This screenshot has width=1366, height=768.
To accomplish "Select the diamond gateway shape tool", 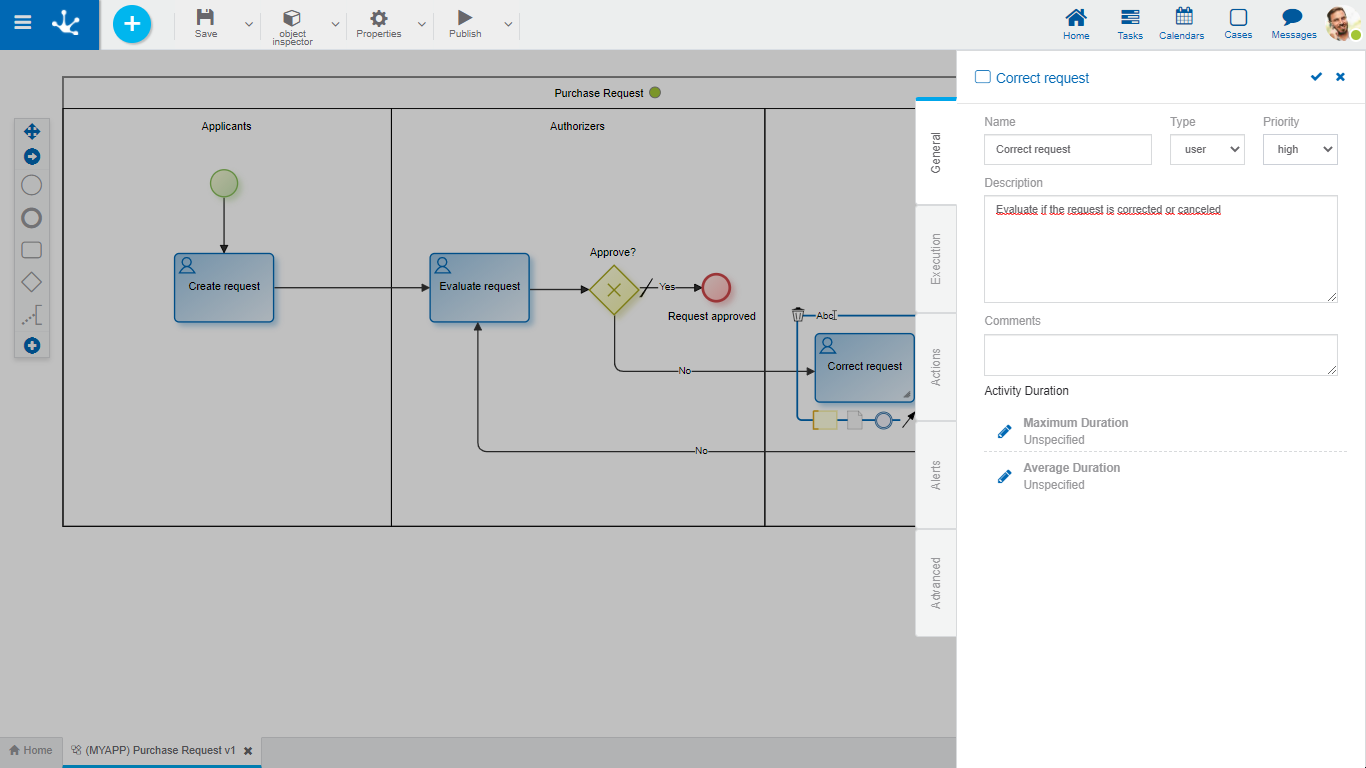I will pyautogui.click(x=32, y=283).
